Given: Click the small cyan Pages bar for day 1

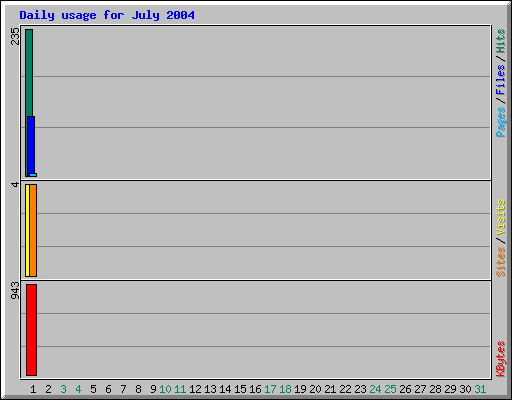Looking at the screenshot, I should tap(33, 175).
